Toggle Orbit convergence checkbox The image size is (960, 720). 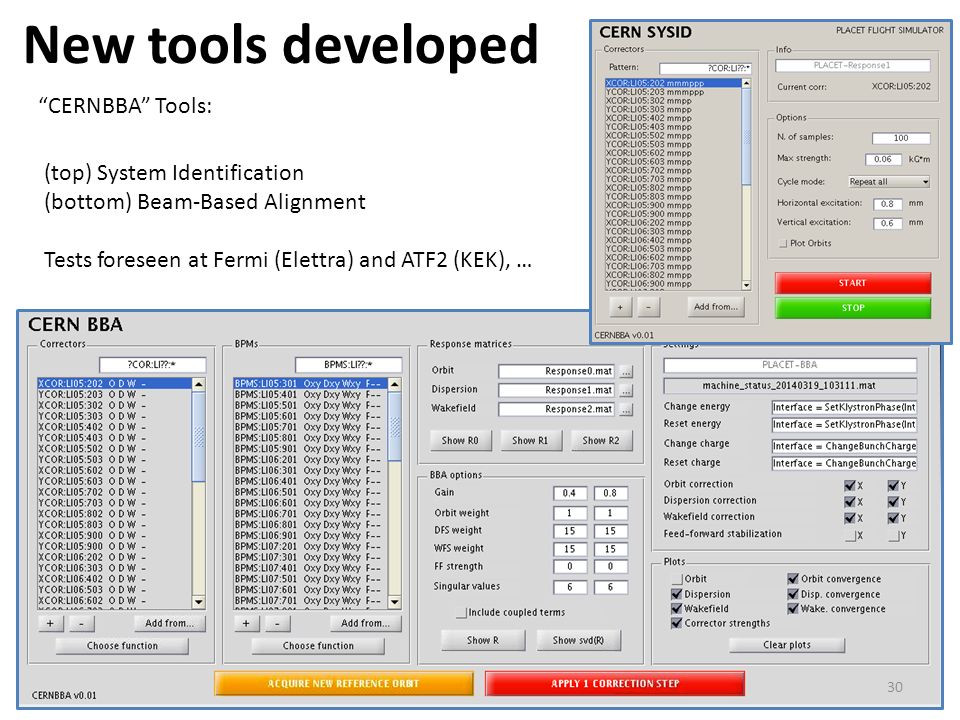pyautogui.click(x=793, y=579)
